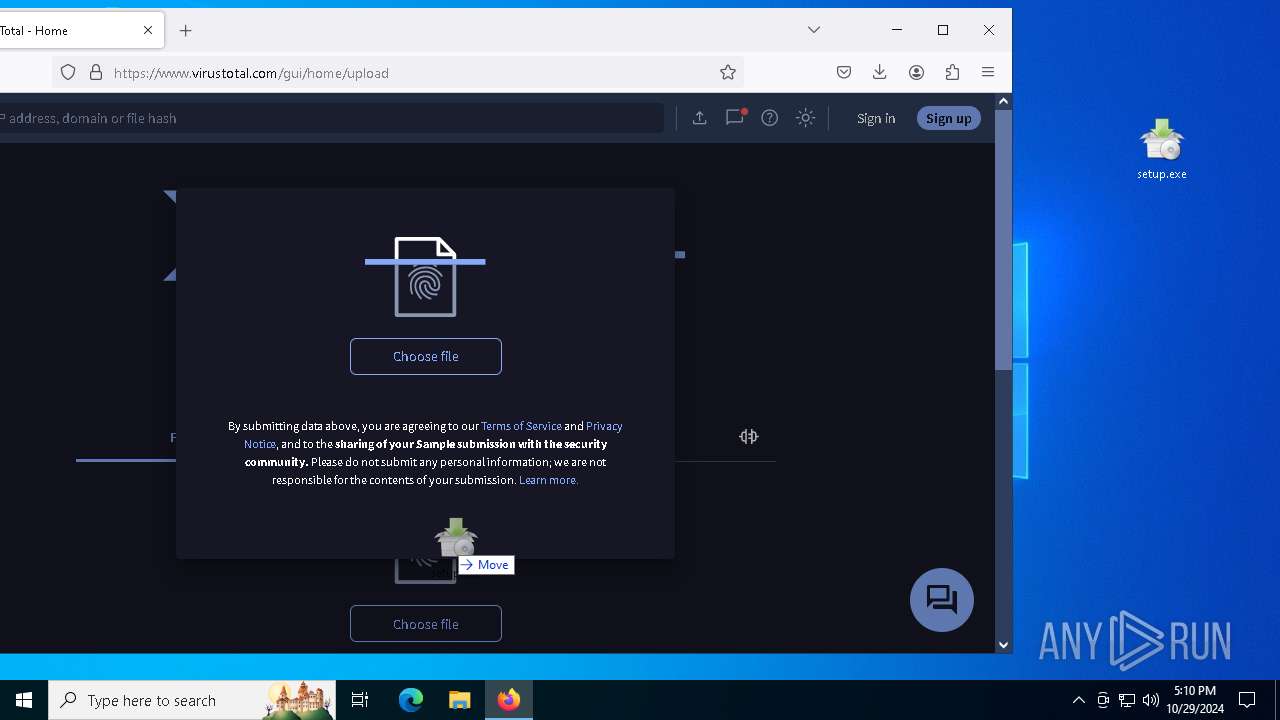Click the volume speaker tray icon
Screen dimensions: 1280x720
click(1151, 700)
